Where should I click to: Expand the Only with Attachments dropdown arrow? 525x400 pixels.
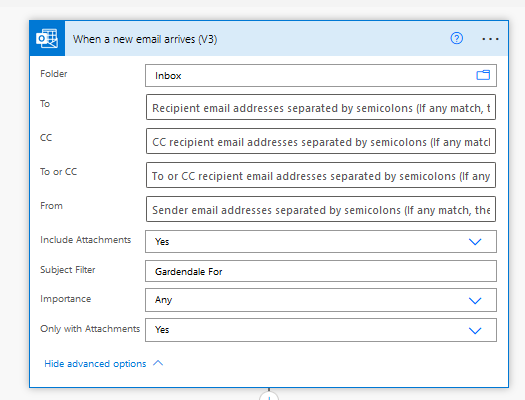tap(475, 331)
